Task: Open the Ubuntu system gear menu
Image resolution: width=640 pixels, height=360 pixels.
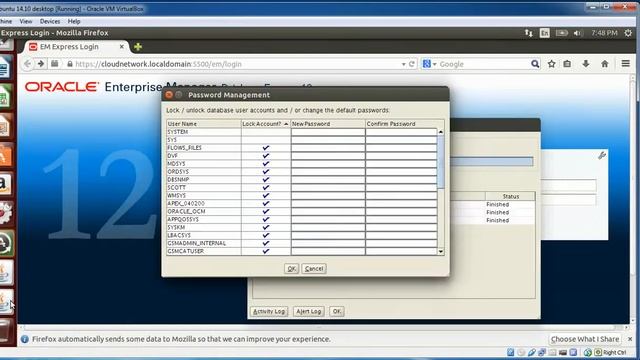Action: coord(628,33)
